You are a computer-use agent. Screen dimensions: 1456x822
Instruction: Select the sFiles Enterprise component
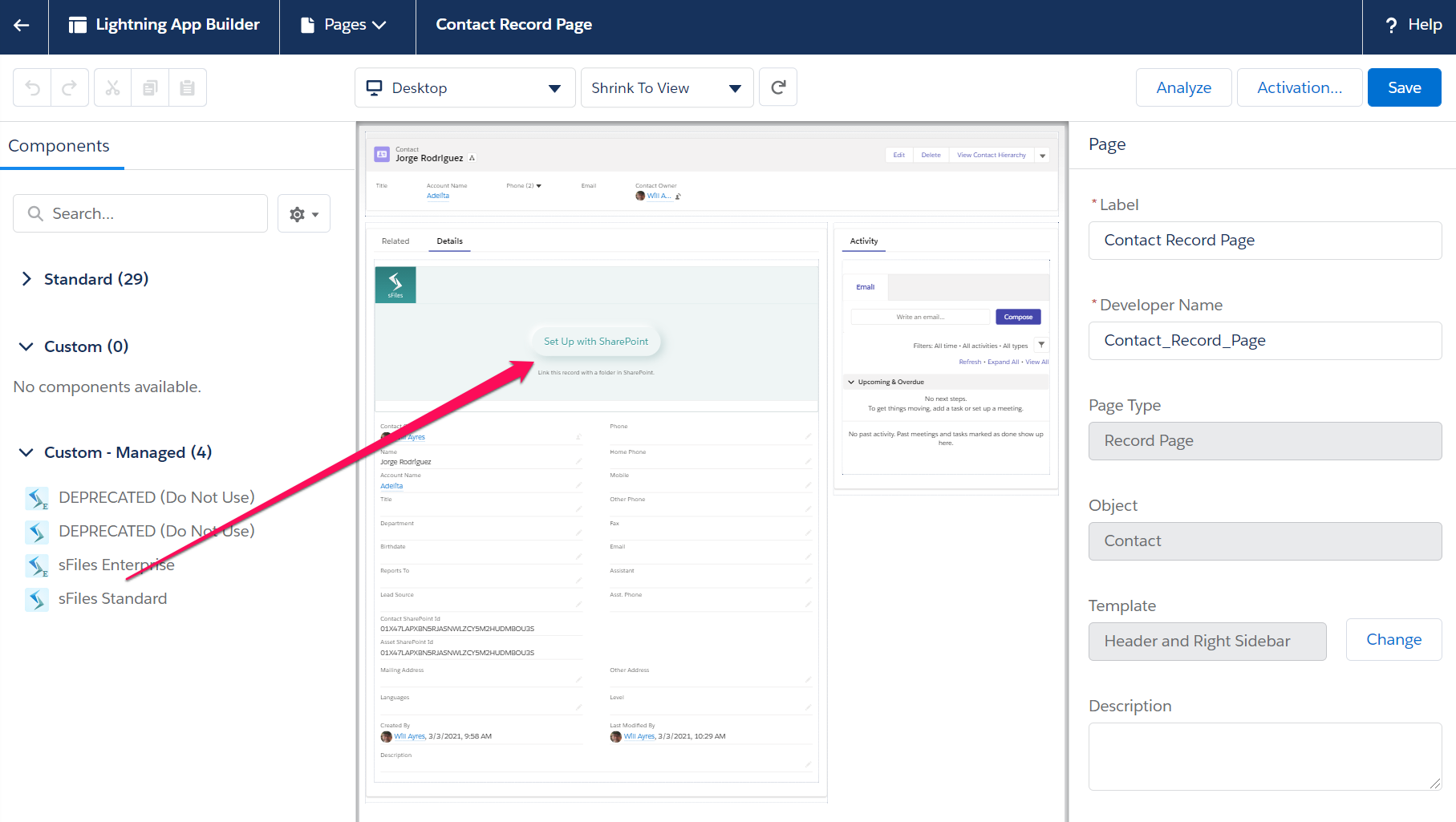[x=116, y=565]
